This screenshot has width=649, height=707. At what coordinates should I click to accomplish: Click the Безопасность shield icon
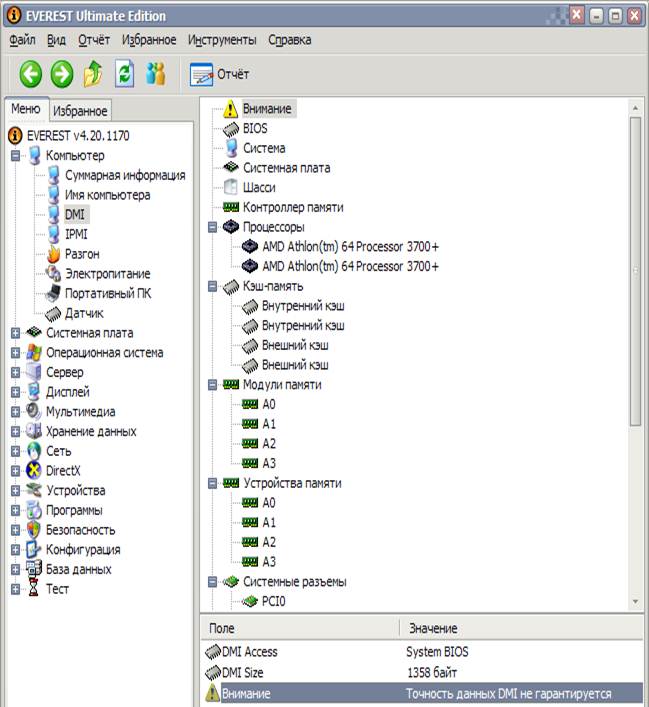[34, 529]
